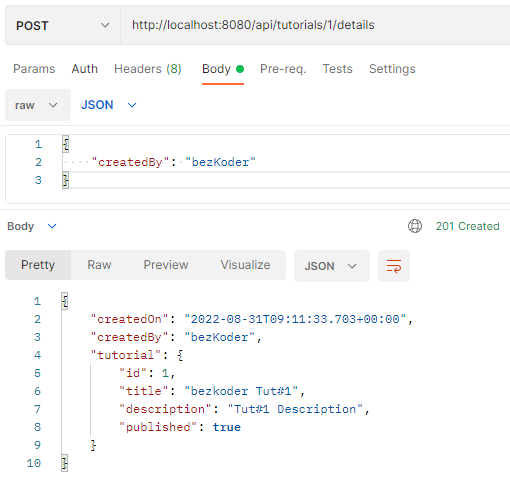Open the Settings tab
Image resolution: width=510 pixels, height=480 pixels.
click(392, 69)
